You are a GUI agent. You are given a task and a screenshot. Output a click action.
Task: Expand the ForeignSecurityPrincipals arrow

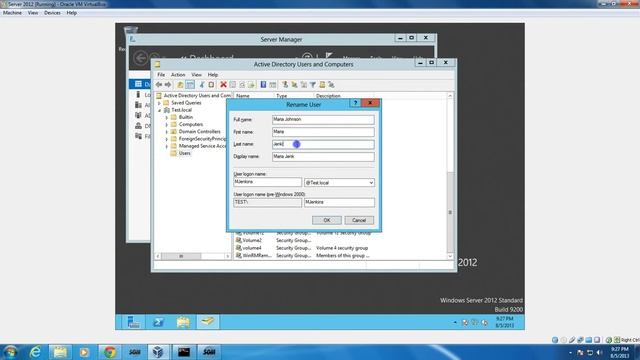pyautogui.click(x=167, y=139)
